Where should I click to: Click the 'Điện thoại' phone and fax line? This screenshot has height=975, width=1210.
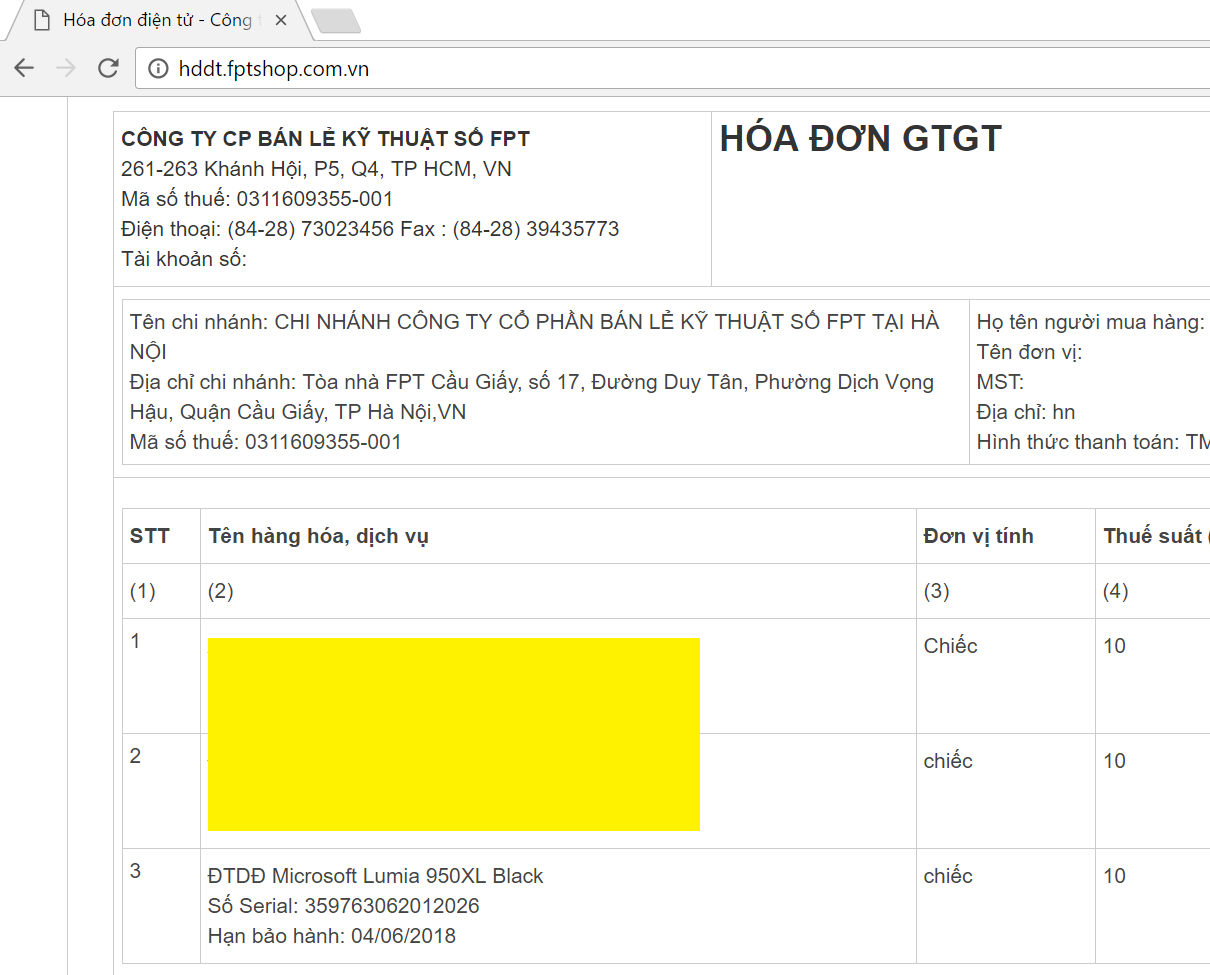click(370, 229)
